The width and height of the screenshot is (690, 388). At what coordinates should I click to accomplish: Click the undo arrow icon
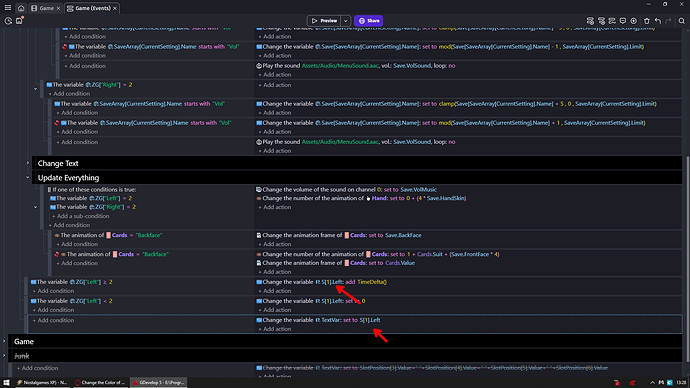(x=657, y=21)
